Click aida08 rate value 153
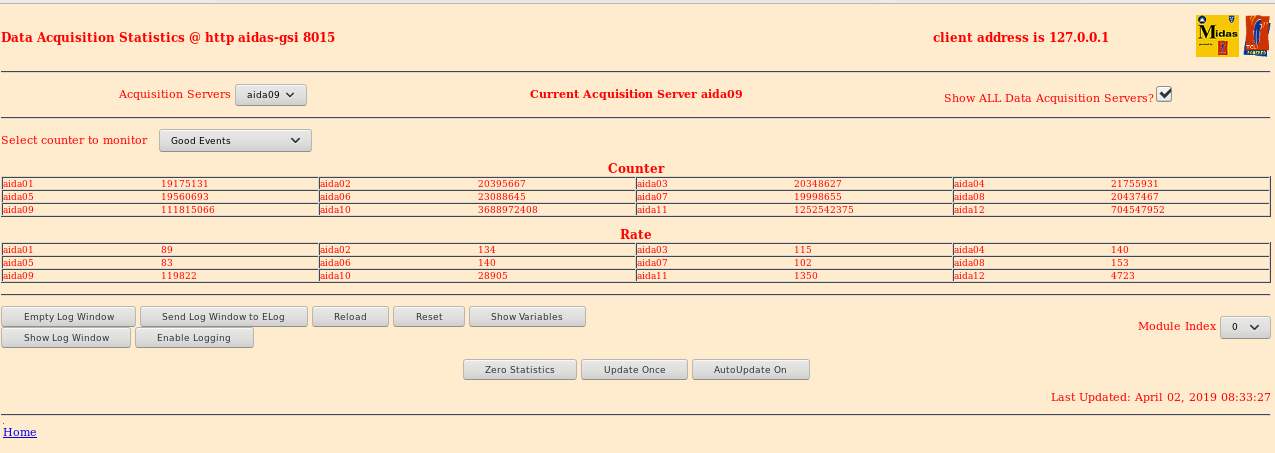This screenshot has width=1275, height=453. [1120, 262]
